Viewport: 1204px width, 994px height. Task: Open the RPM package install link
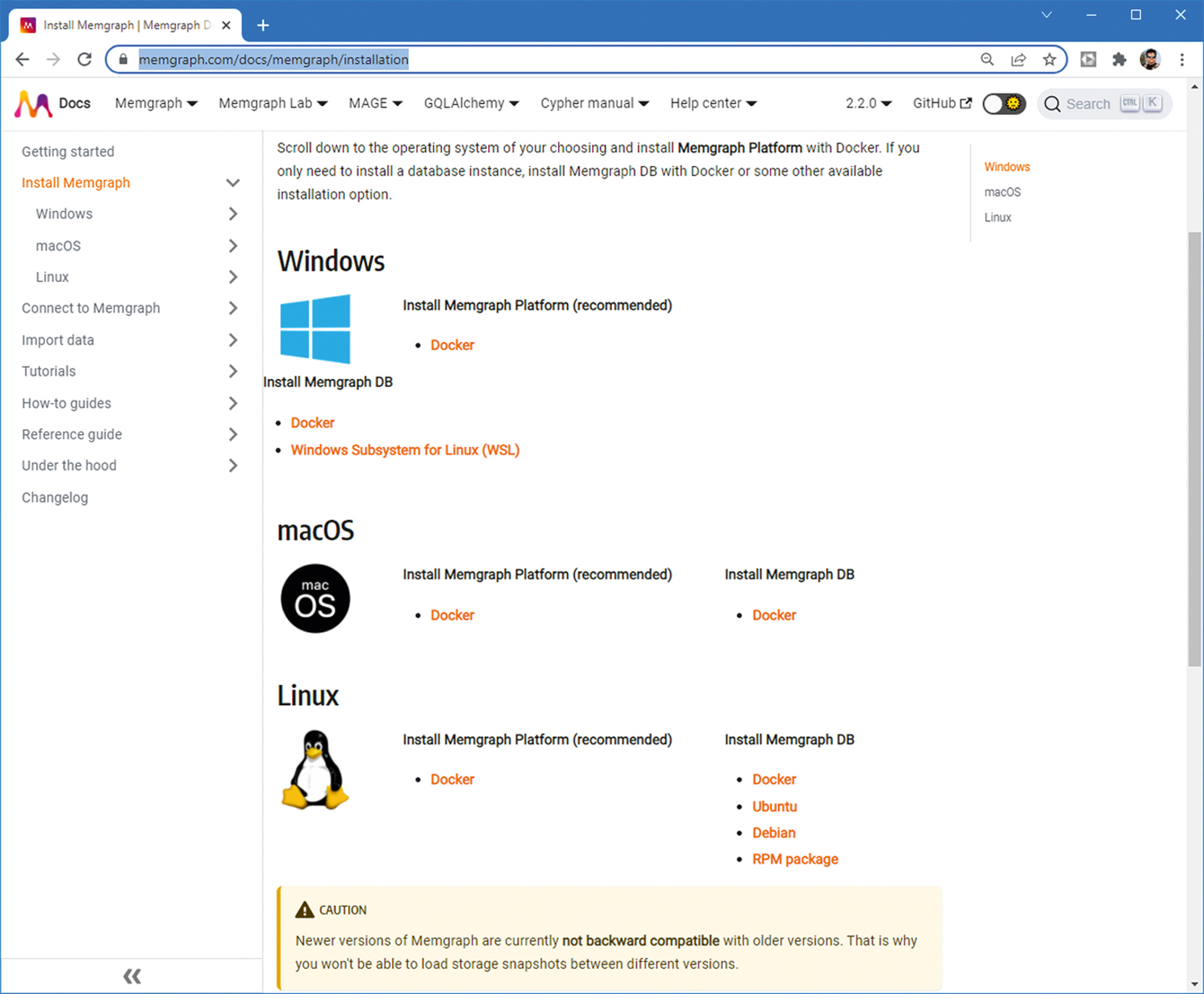pyautogui.click(x=795, y=859)
